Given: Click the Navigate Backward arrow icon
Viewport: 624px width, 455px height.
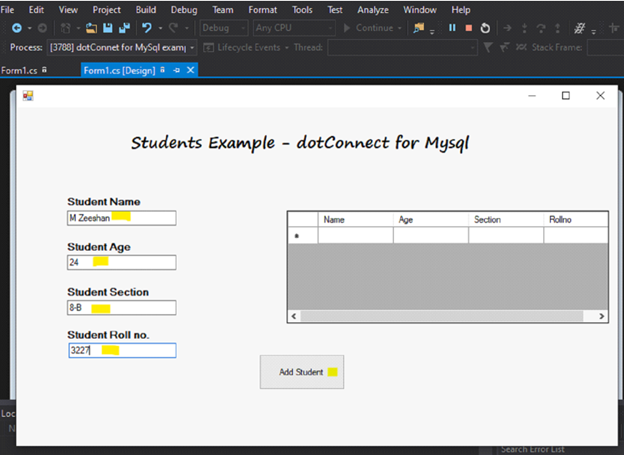Looking at the screenshot, I should point(17,28).
